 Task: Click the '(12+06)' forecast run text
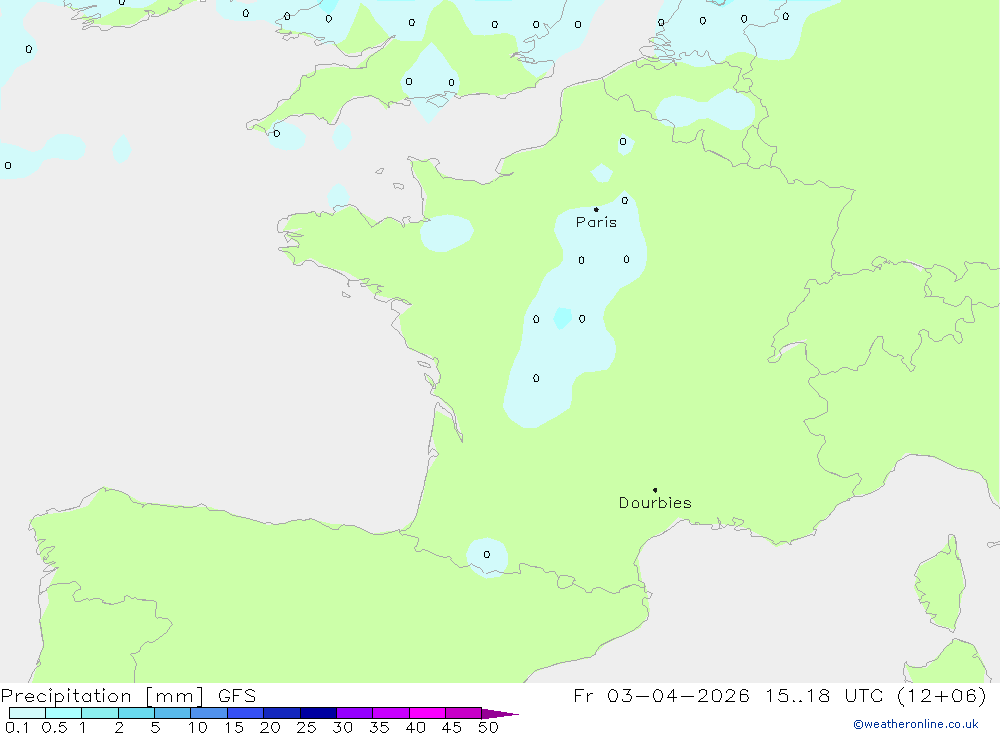[941, 695]
